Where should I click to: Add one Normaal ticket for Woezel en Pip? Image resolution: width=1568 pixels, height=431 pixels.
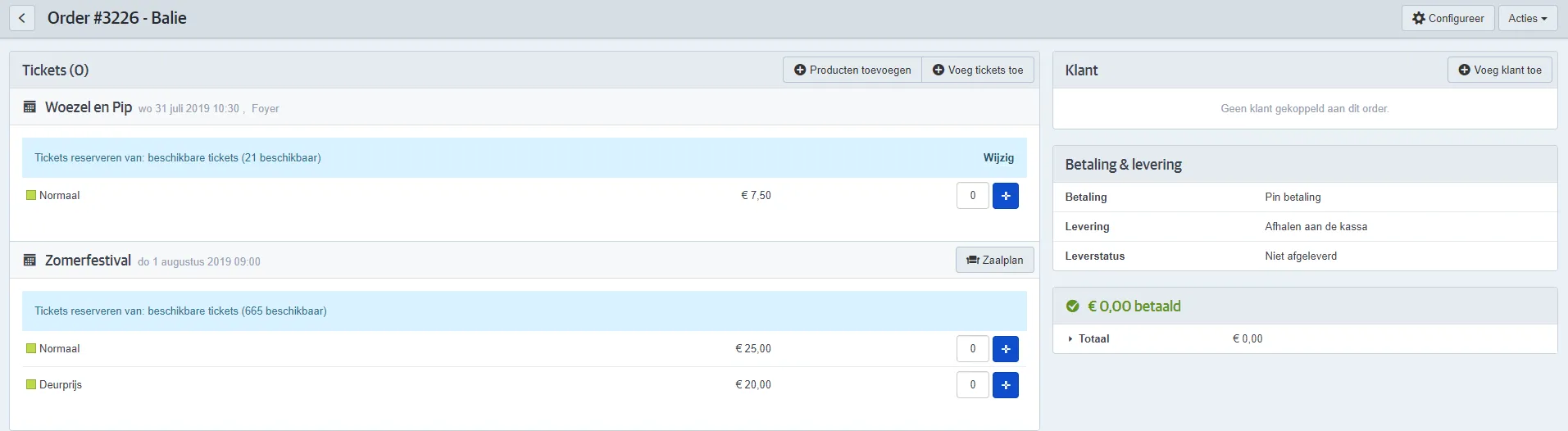(x=1006, y=196)
